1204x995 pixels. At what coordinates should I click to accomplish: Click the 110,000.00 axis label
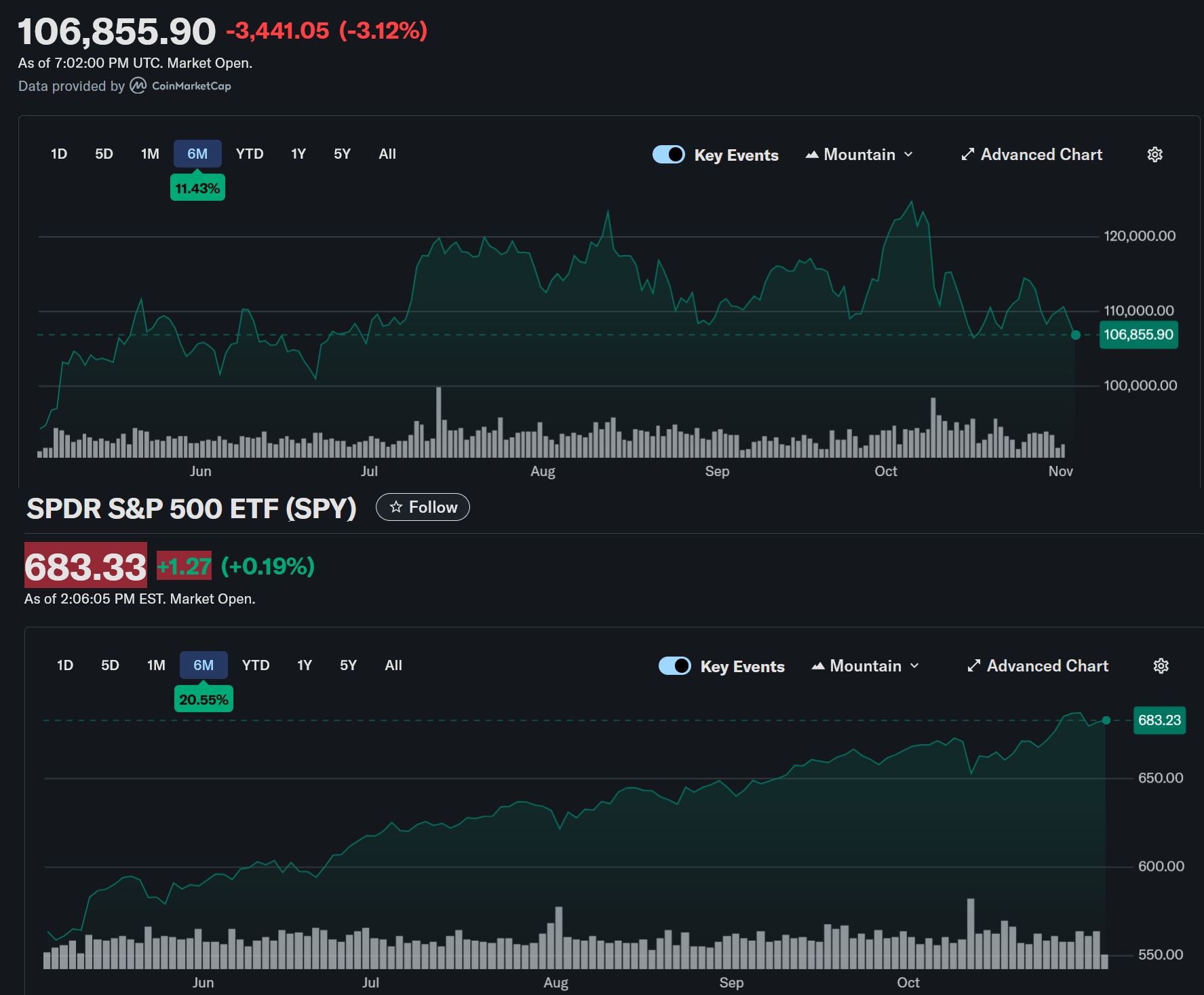(1139, 311)
